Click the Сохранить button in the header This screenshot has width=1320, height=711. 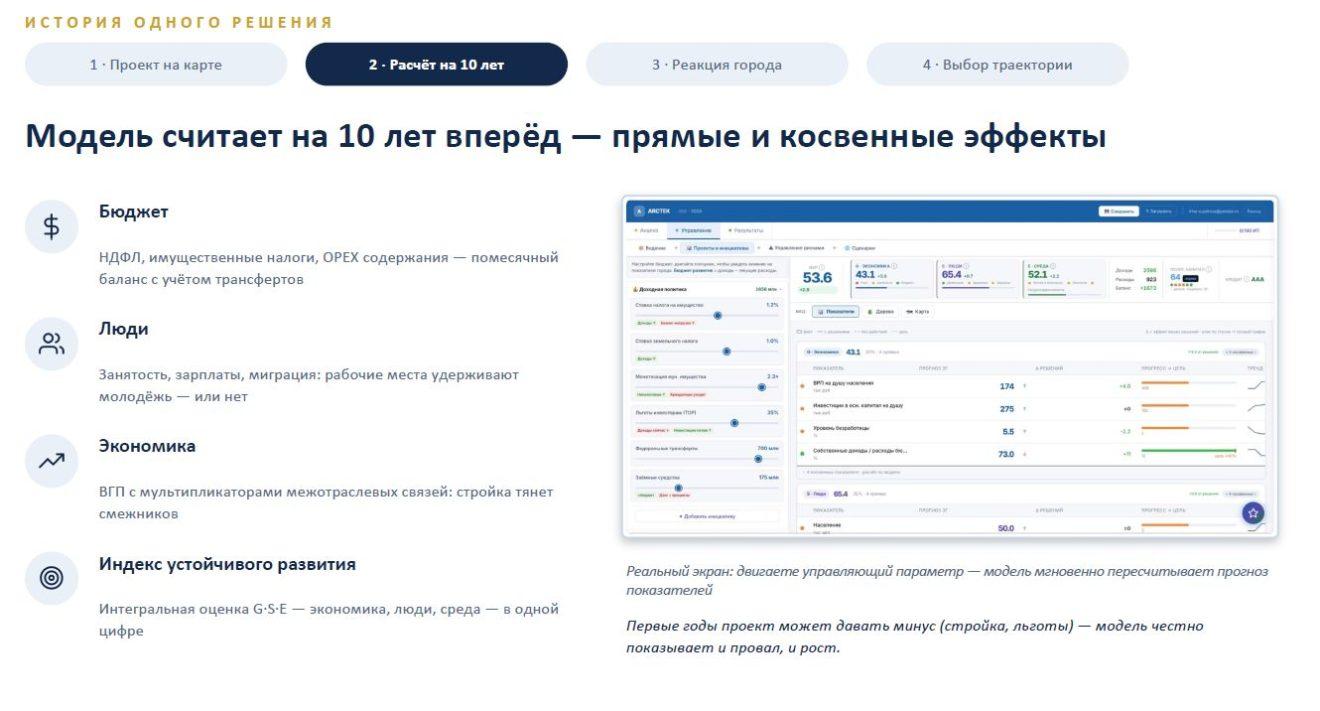(x=1119, y=211)
